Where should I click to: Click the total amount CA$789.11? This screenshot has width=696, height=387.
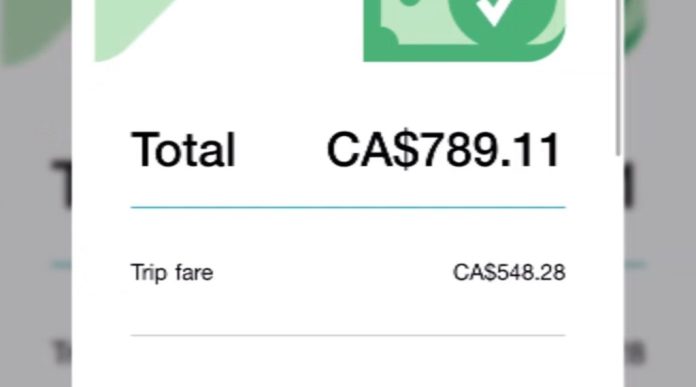point(443,150)
